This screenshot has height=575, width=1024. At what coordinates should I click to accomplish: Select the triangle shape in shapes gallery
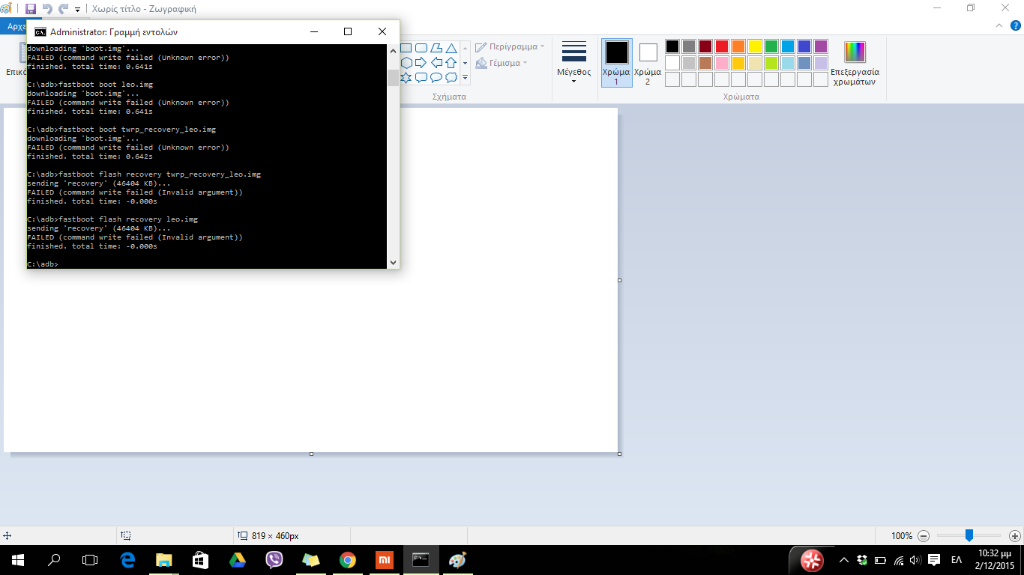[451, 47]
